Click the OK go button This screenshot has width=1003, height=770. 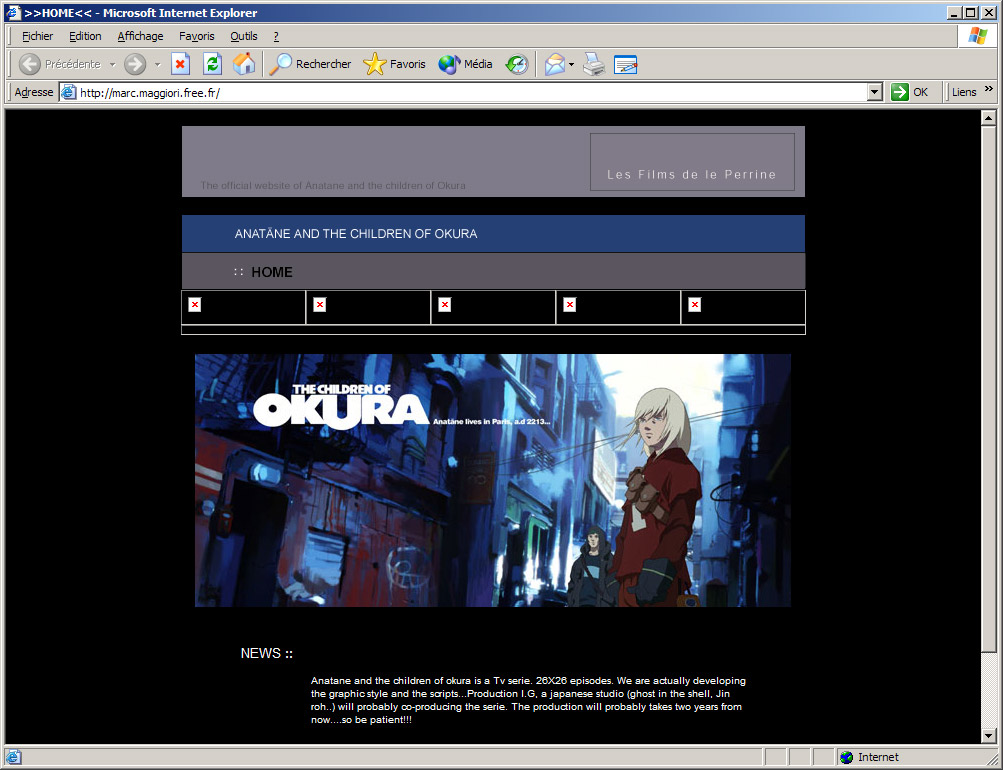[910, 92]
